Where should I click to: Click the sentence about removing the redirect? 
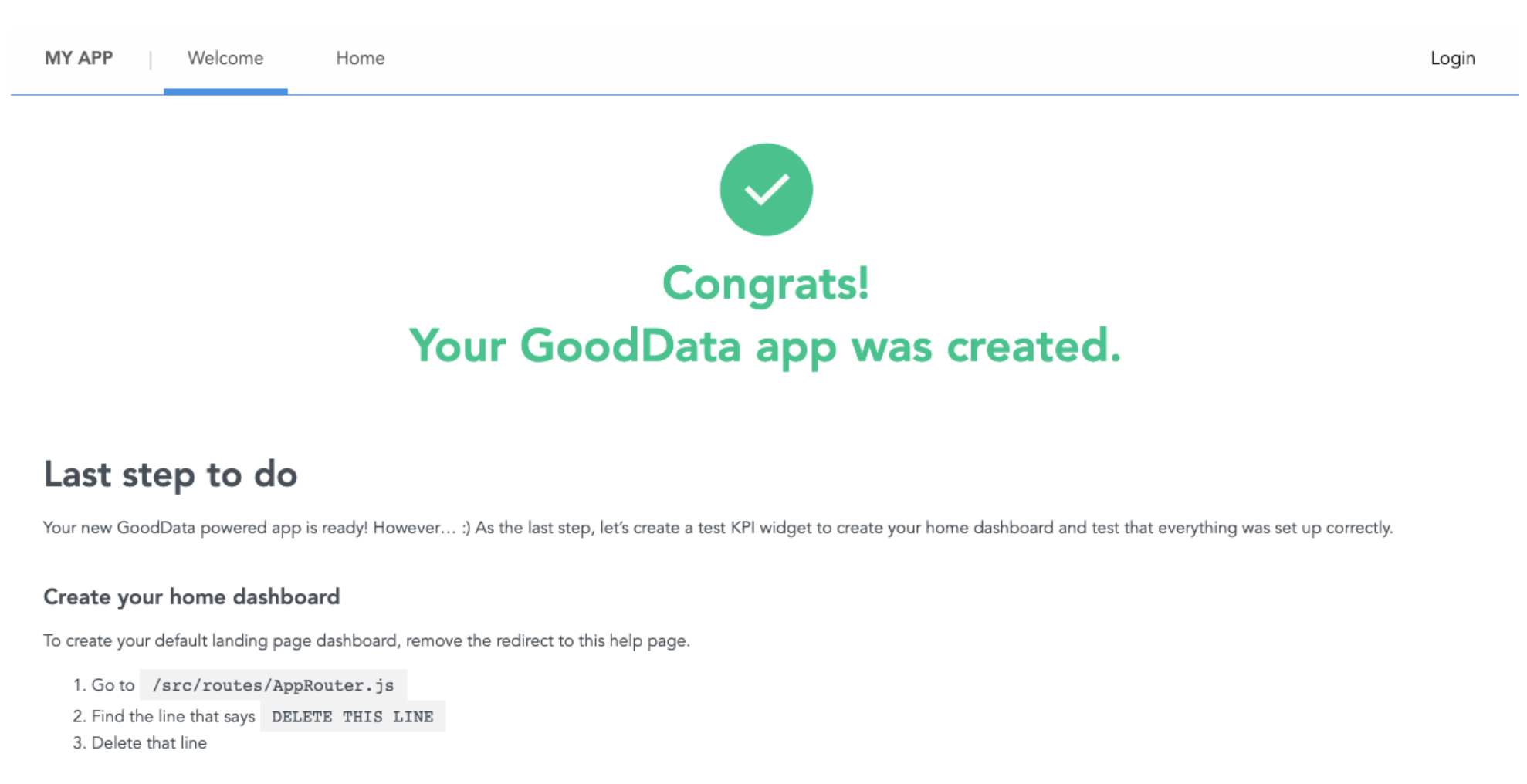click(x=367, y=640)
